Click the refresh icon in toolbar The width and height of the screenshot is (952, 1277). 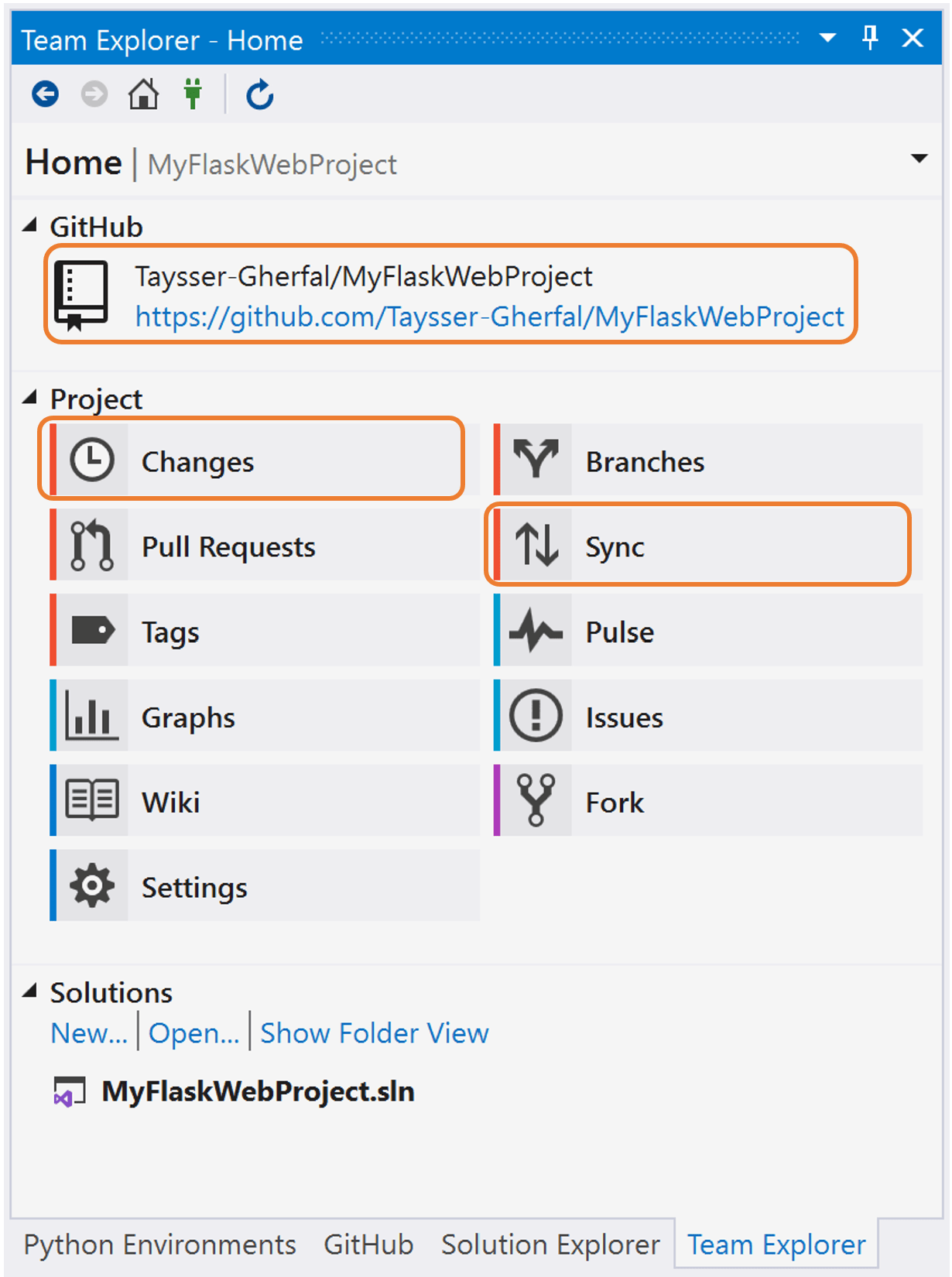click(x=259, y=94)
